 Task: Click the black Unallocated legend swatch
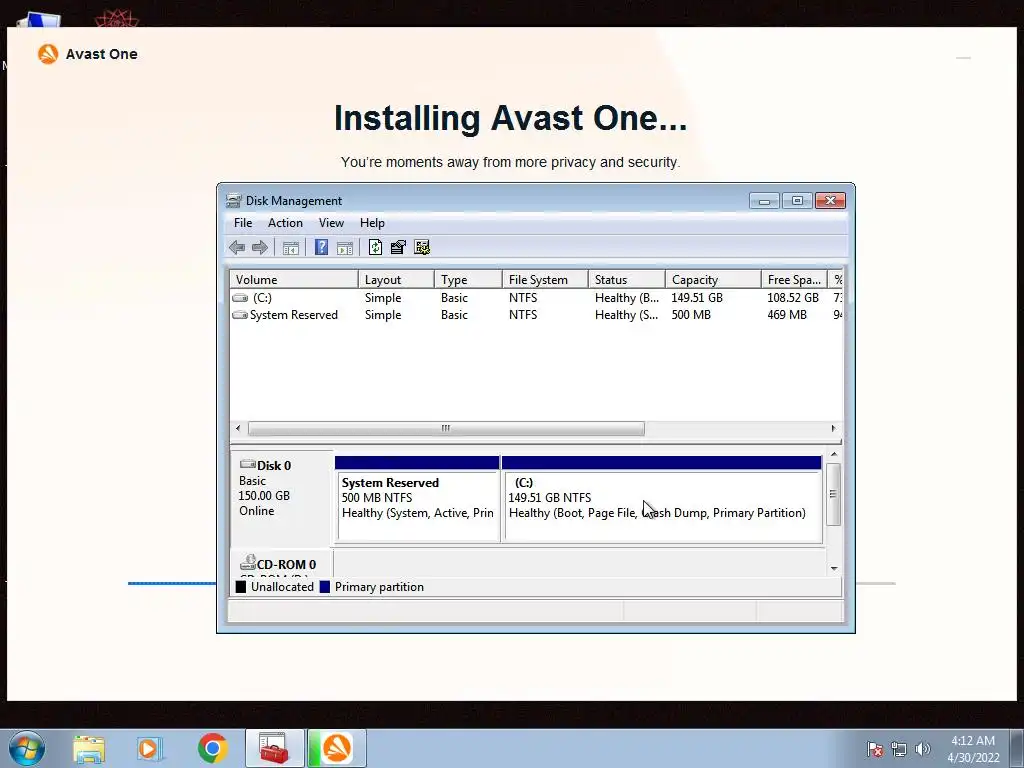point(241,586)
